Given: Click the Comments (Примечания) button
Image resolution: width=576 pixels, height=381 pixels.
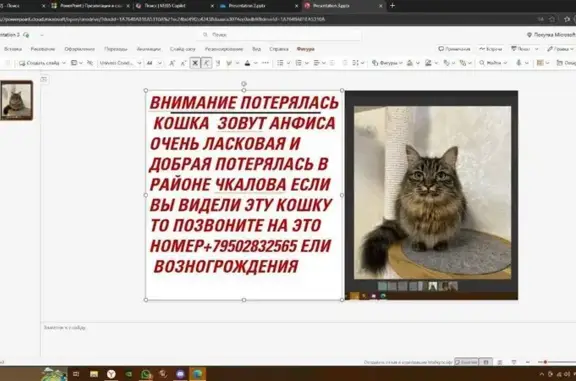Looking at the screenshot, I should 454,49.
